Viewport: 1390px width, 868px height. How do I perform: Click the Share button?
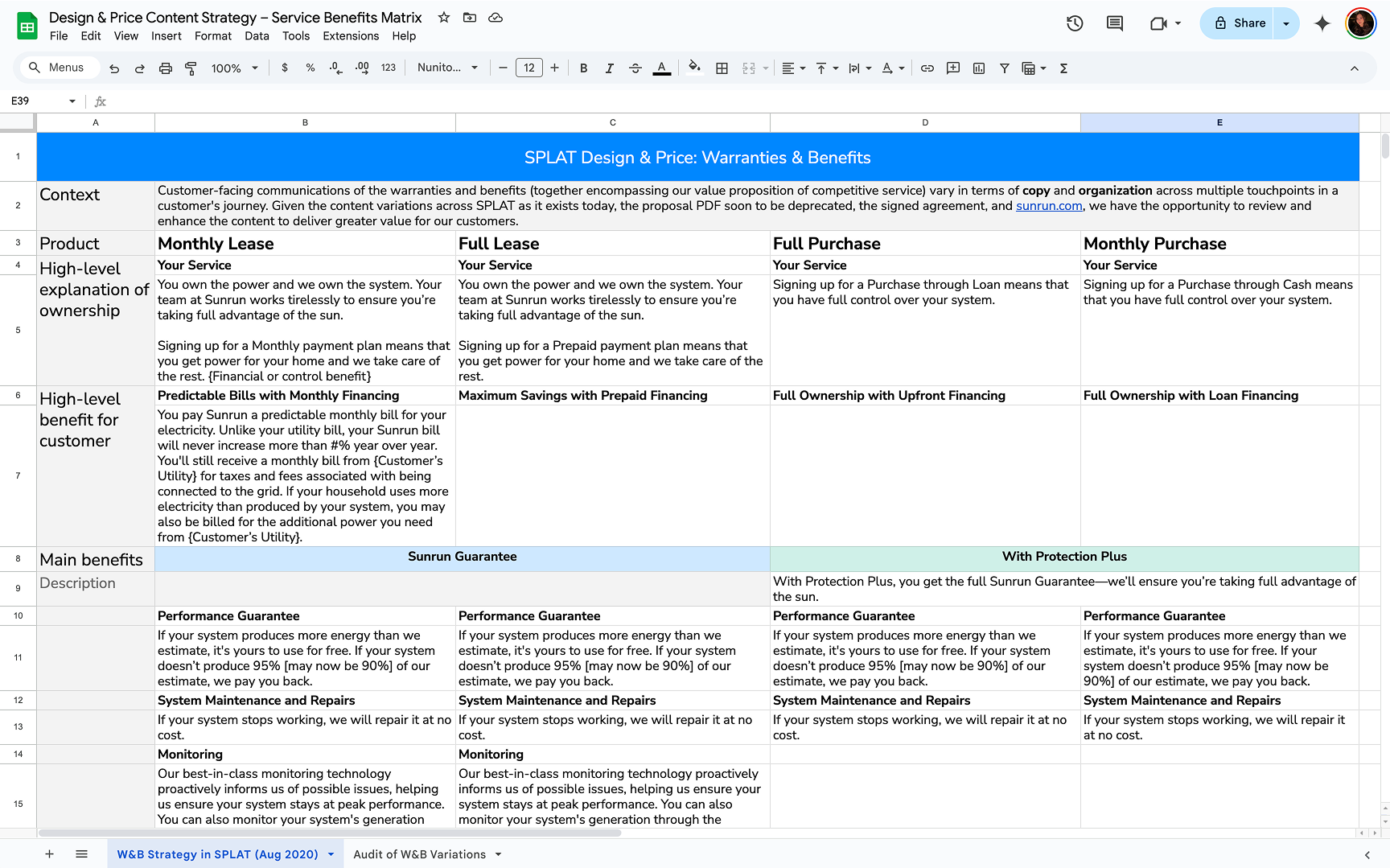[x=1240, y=23]
